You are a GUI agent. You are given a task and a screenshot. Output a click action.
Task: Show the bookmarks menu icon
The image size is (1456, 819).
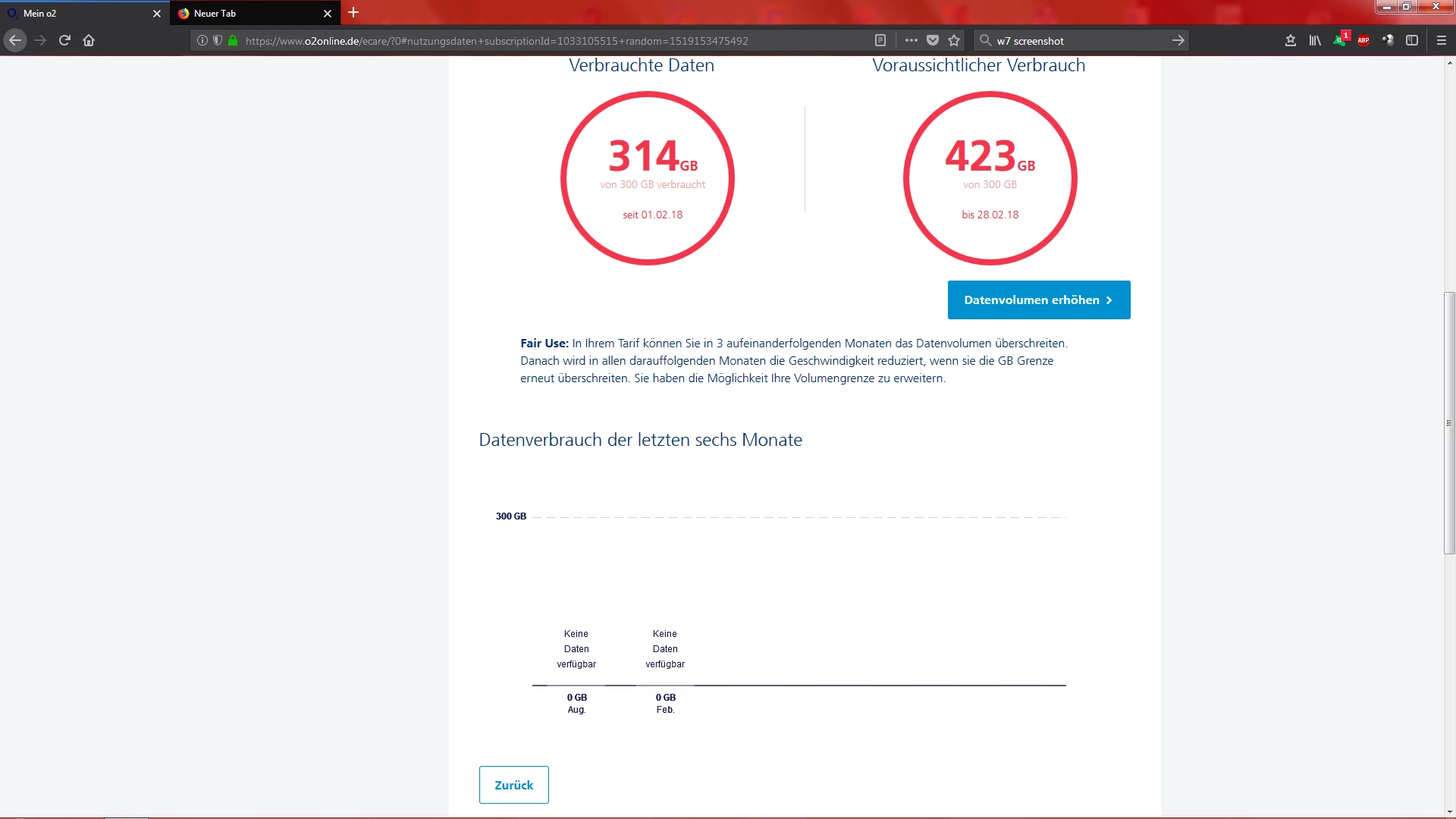coord(1291,40)
